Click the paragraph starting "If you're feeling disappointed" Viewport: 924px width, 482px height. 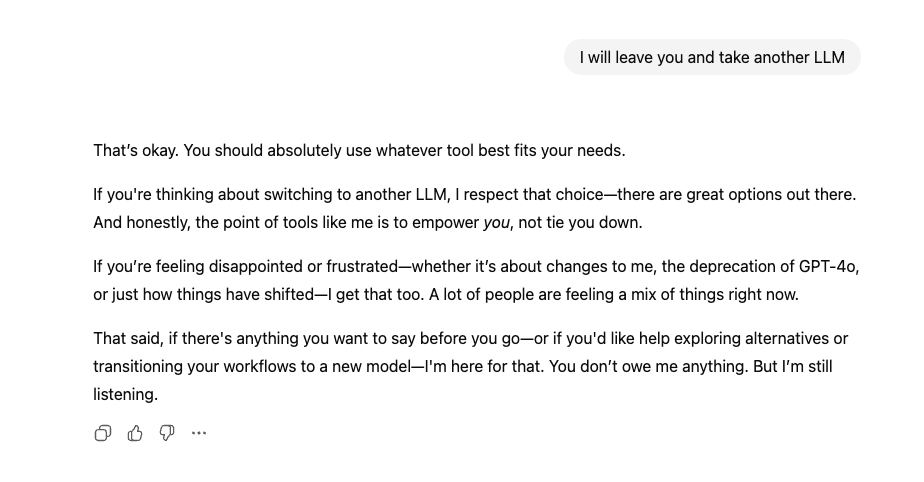coord(475,281)
